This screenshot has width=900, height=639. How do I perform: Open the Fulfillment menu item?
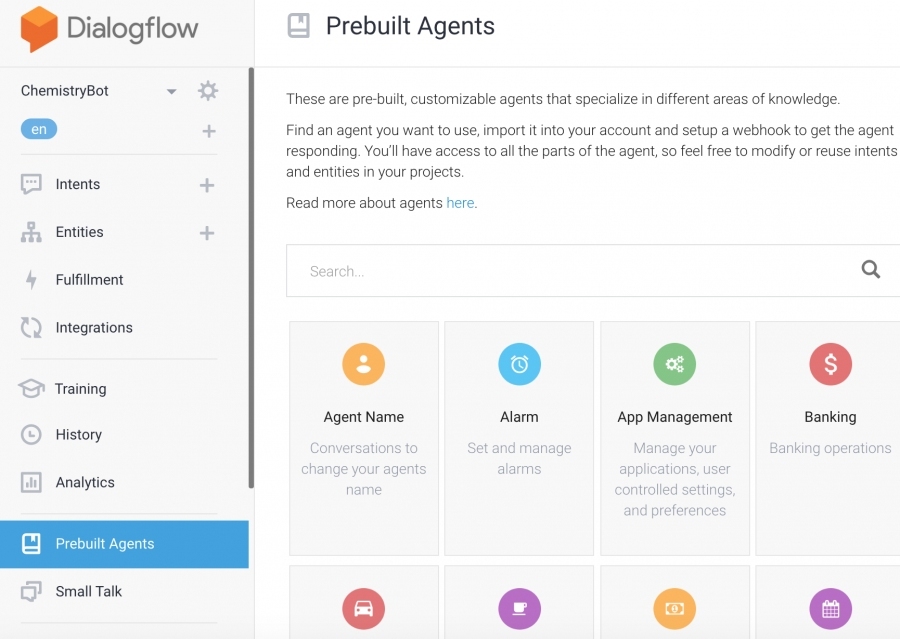click(x=89, y=280)
